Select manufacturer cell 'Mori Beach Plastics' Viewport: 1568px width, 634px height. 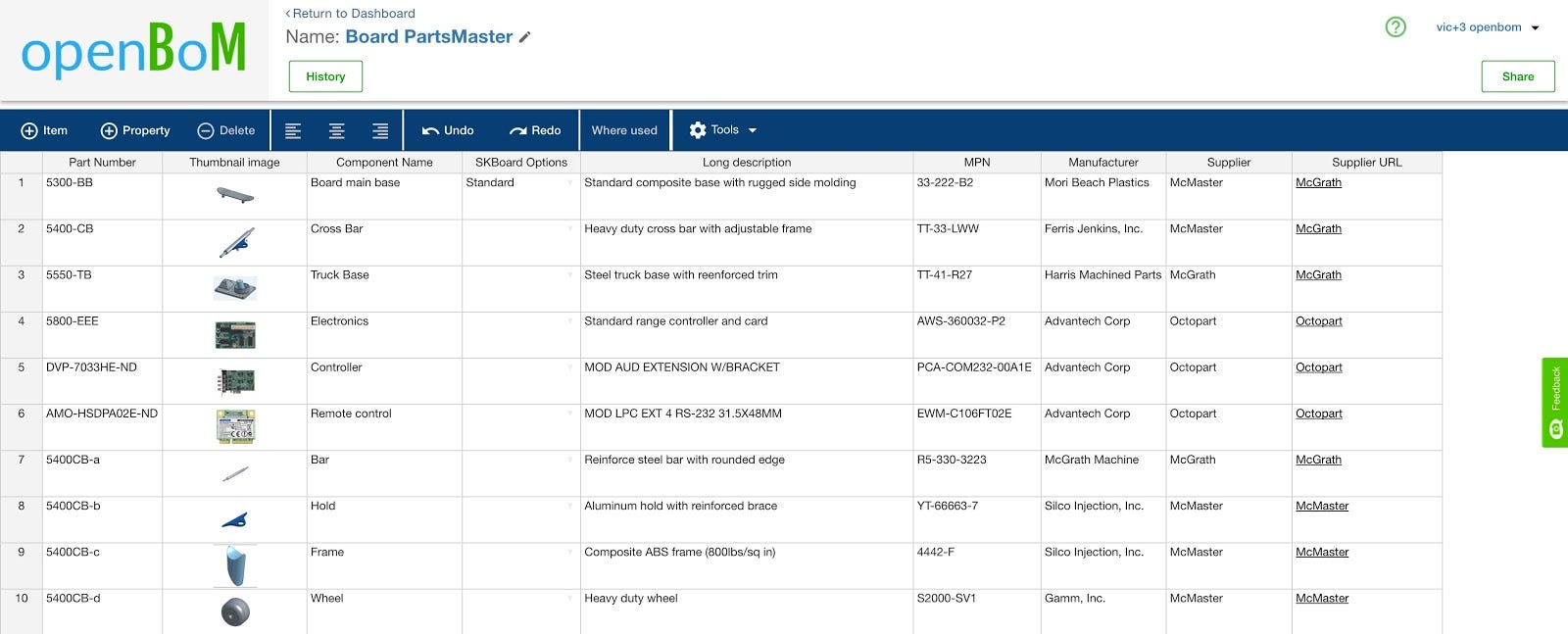tap(1103, 196)
